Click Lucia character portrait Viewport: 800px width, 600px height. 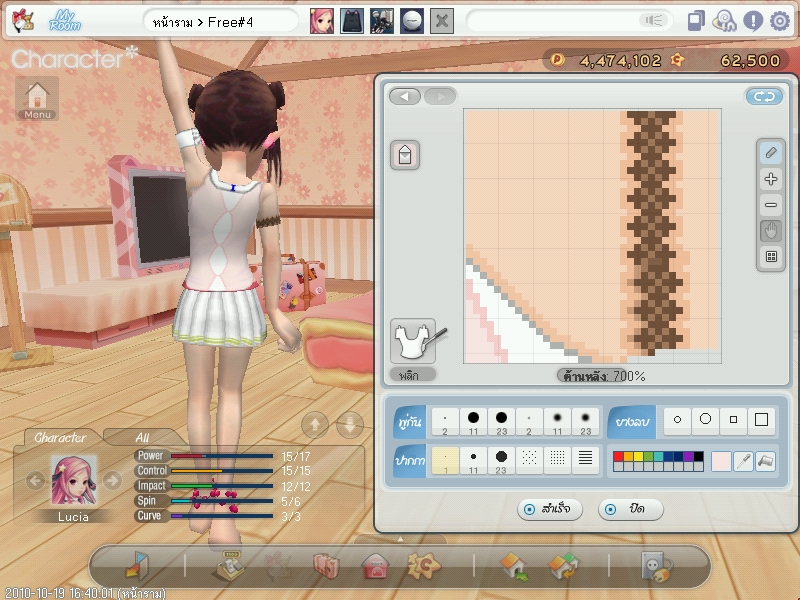(x=73, y=480)
